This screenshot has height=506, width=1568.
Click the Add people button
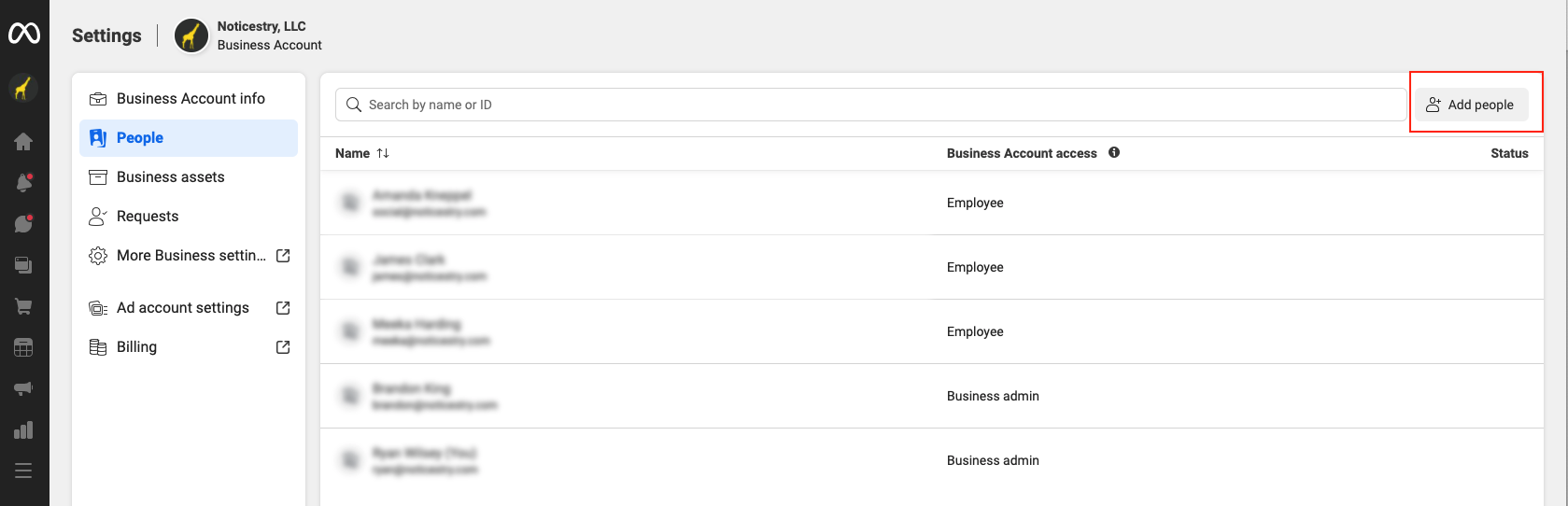1471,105
